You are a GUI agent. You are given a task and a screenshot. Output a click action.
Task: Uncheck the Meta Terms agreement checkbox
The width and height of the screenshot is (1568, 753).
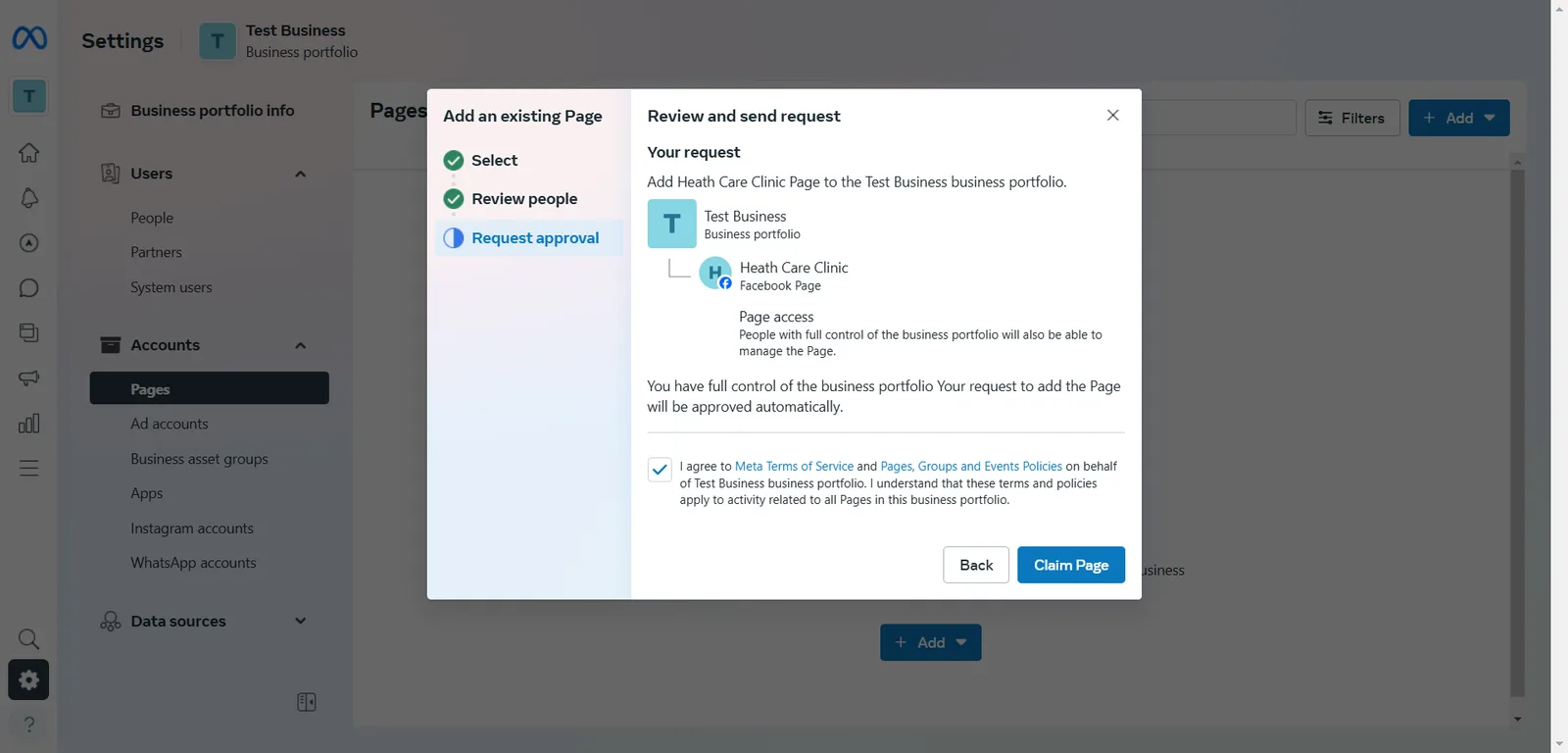tap(660, 469)
